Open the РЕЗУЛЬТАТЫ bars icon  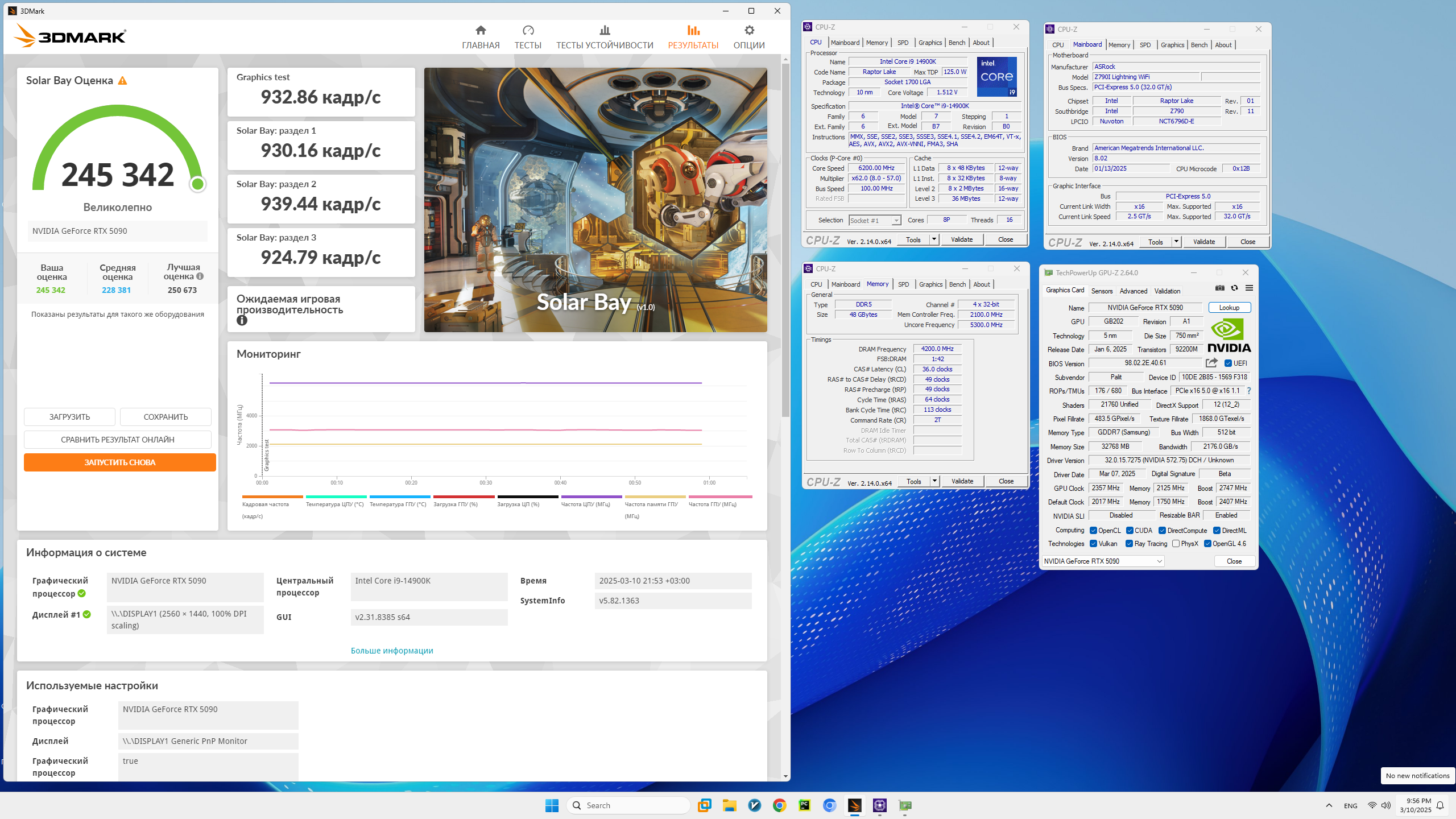click(693, 30)
